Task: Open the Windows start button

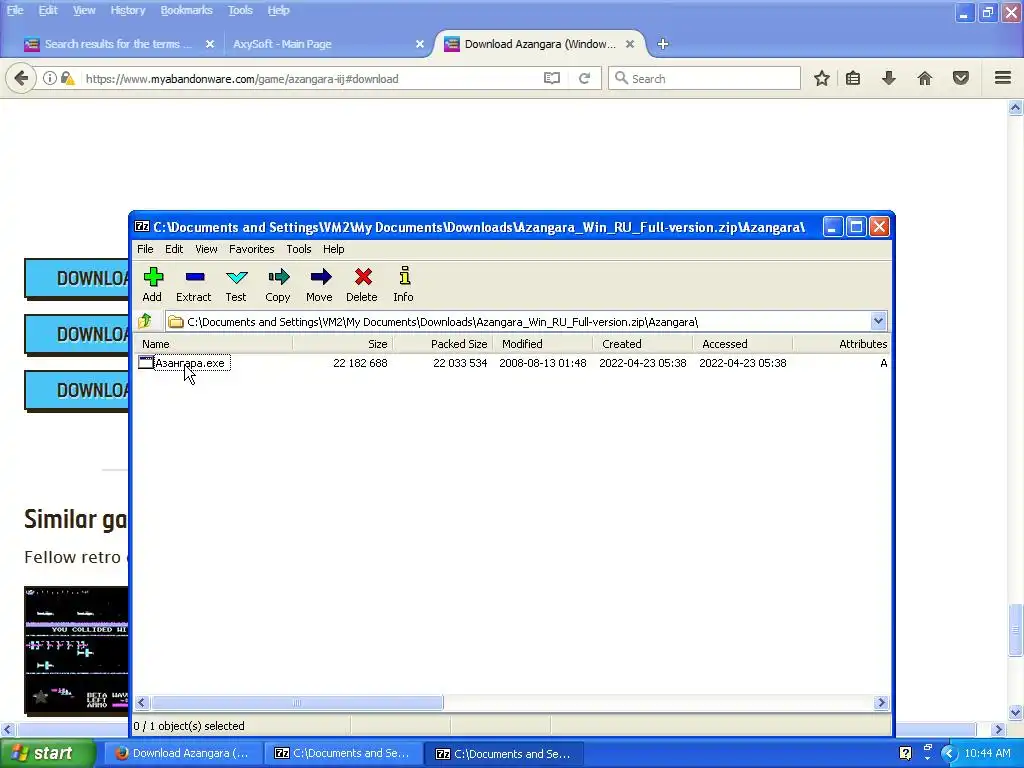Action: [47, 753]
